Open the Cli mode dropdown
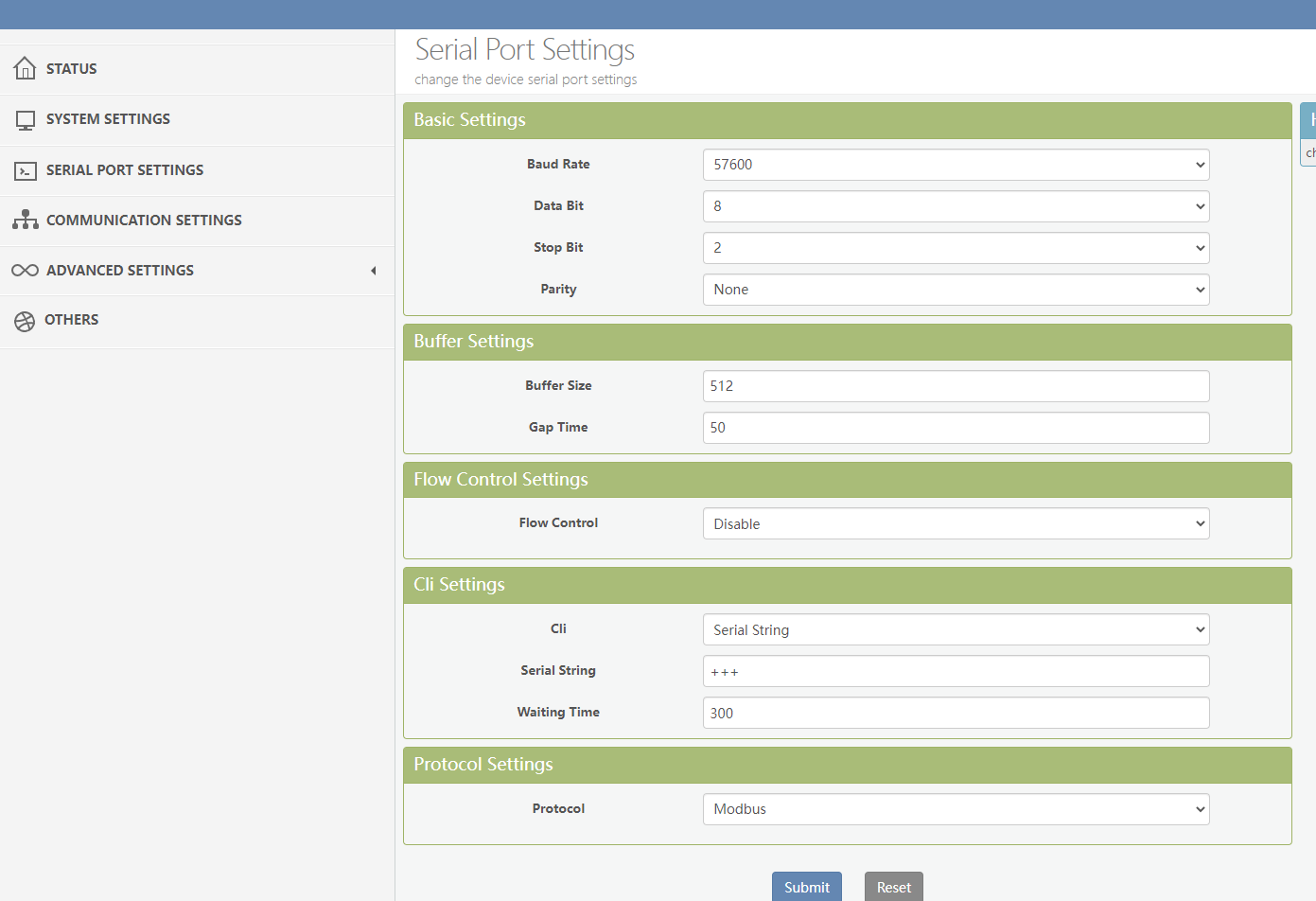The image size is (1316, 901). pos(956,630)
